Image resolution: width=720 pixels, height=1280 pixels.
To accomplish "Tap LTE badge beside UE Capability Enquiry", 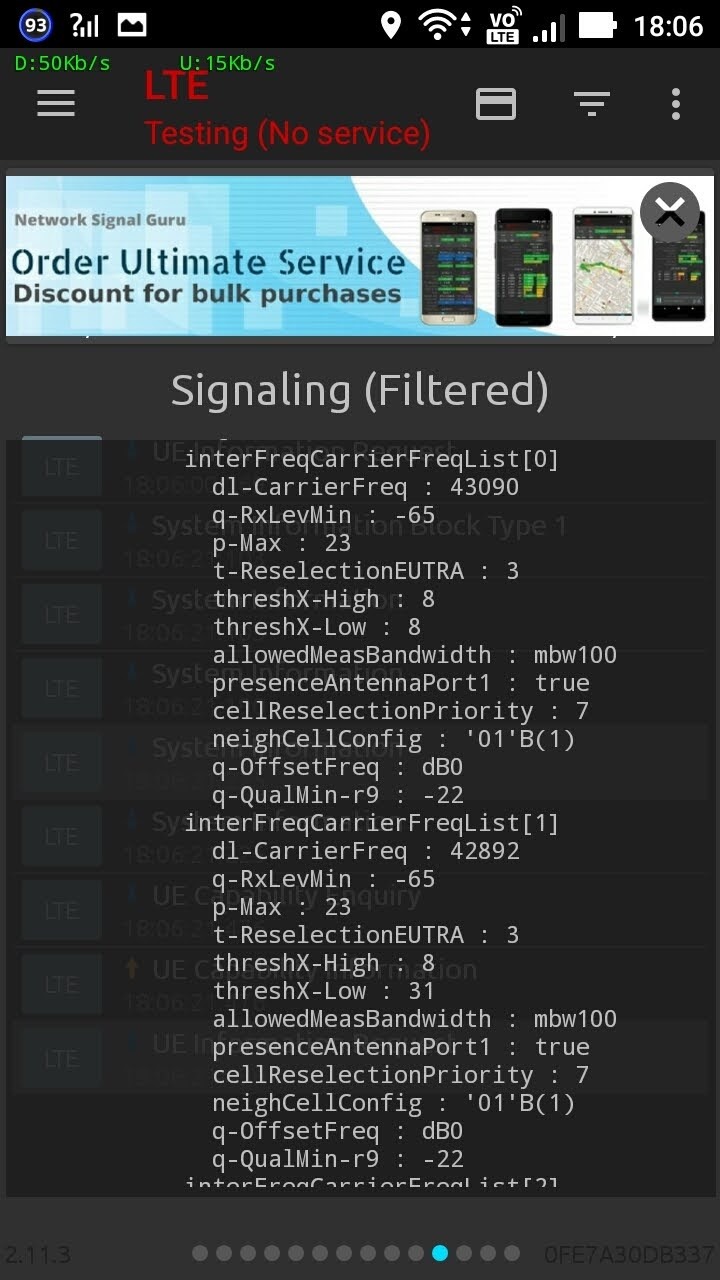I will tap(62, 911).
